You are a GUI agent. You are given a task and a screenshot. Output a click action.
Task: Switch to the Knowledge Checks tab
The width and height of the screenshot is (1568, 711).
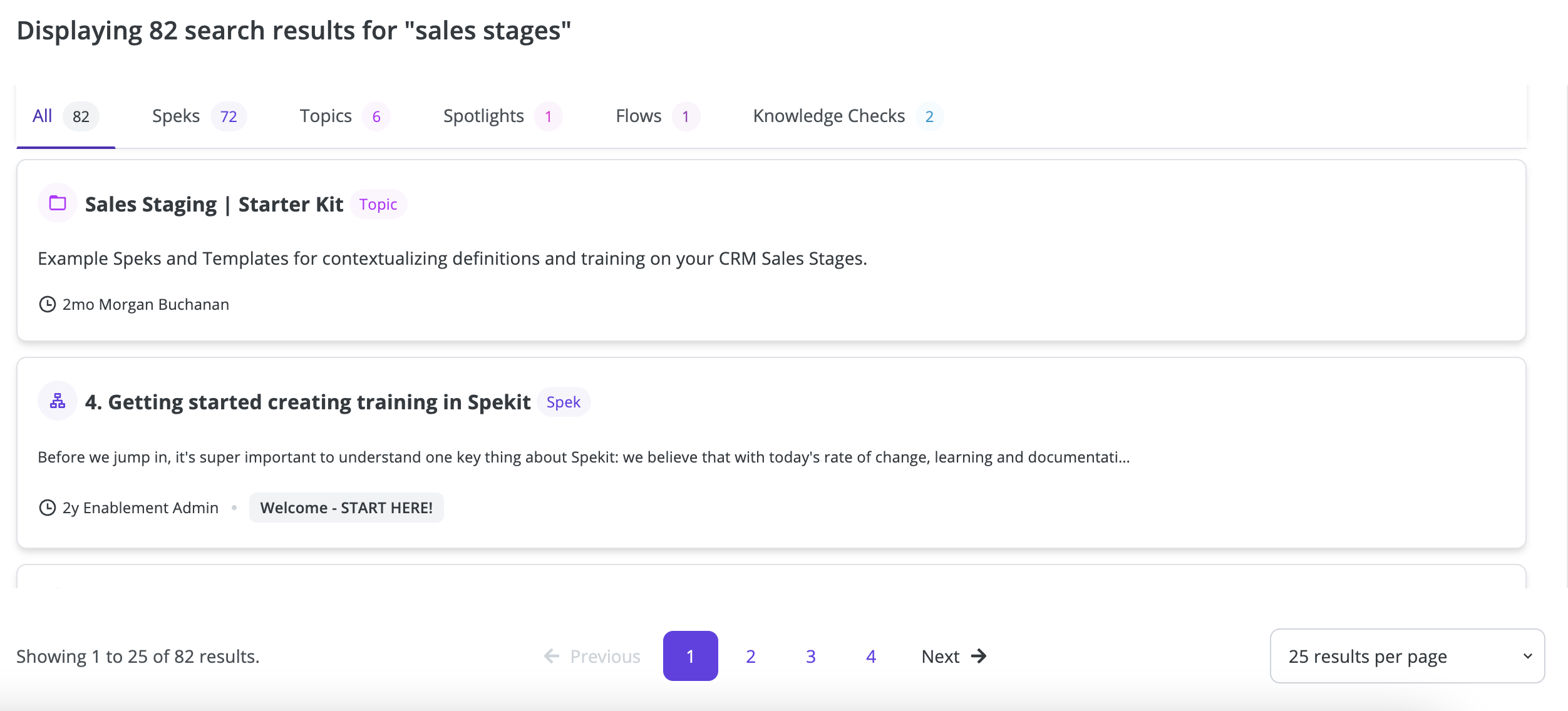848,116
